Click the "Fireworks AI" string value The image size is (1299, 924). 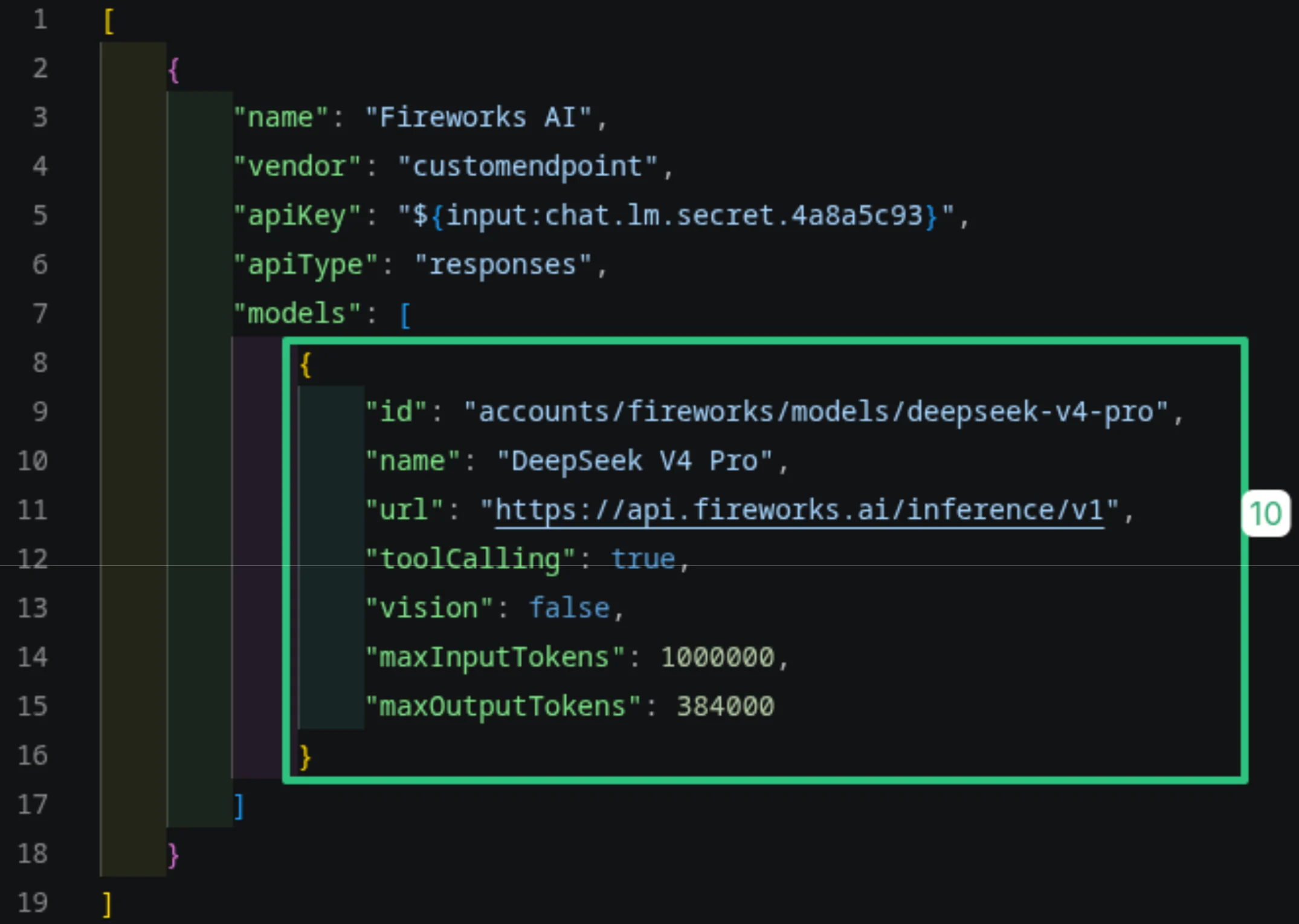point(478,117)
